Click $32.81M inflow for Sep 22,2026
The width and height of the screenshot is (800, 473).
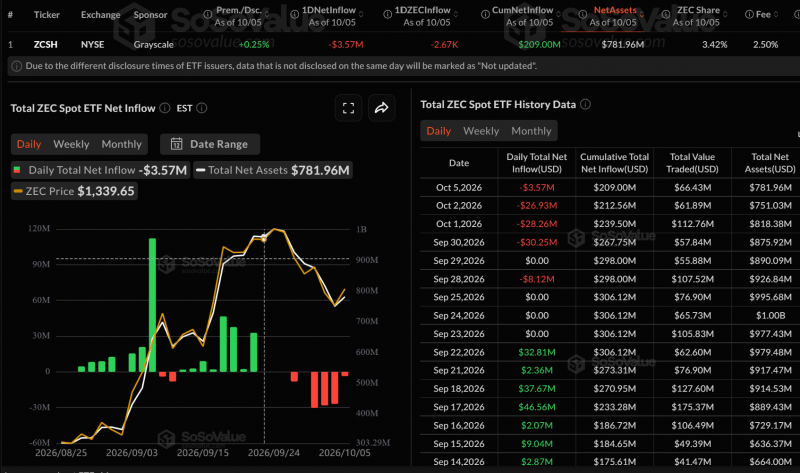pyautogui.click(x=537, y=352)
